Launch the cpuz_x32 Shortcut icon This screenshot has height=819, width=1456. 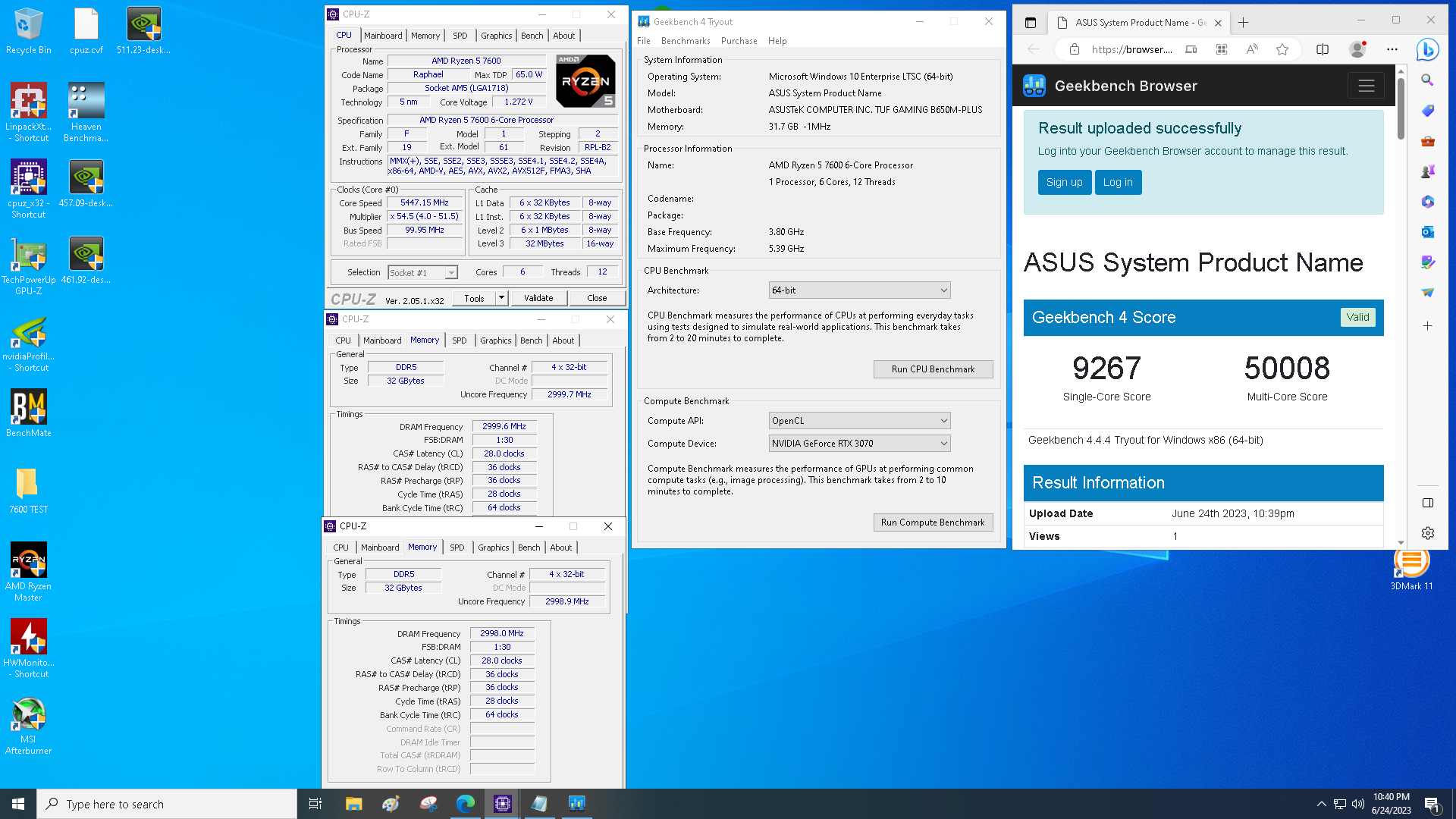(29, 189)
